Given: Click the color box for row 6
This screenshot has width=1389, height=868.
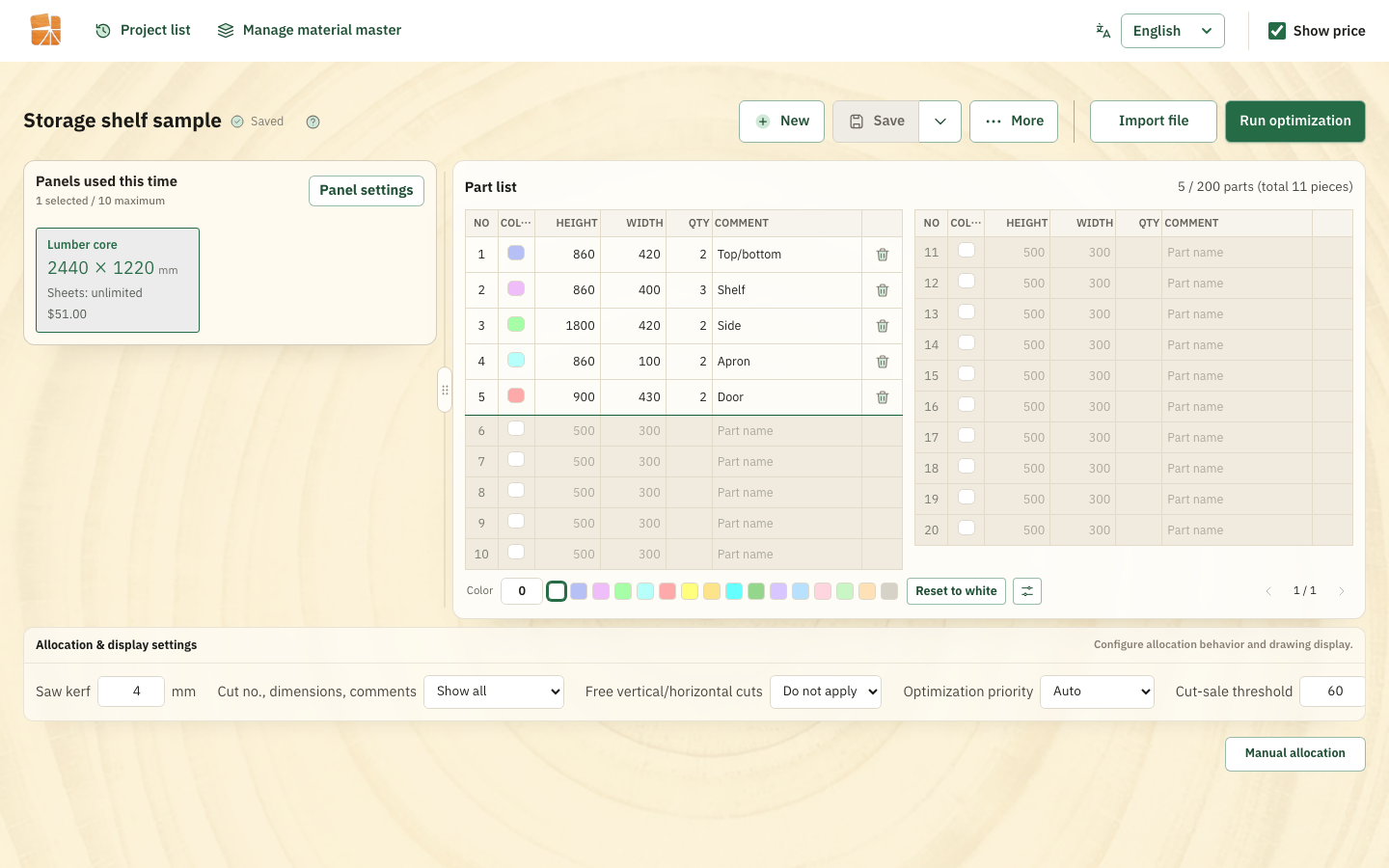Looking at the screenshot, I should coord(516,429).
